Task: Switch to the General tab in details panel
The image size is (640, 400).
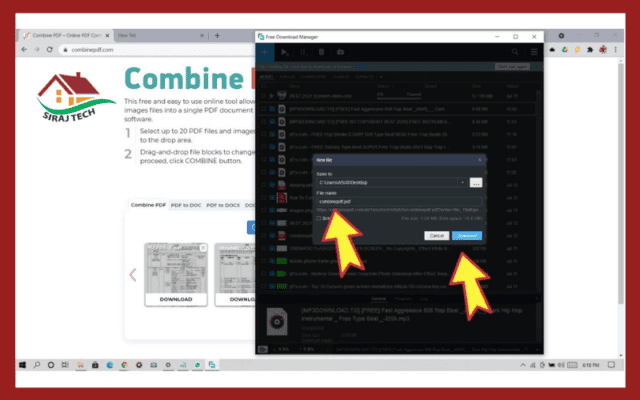Action: pos(378,299)
